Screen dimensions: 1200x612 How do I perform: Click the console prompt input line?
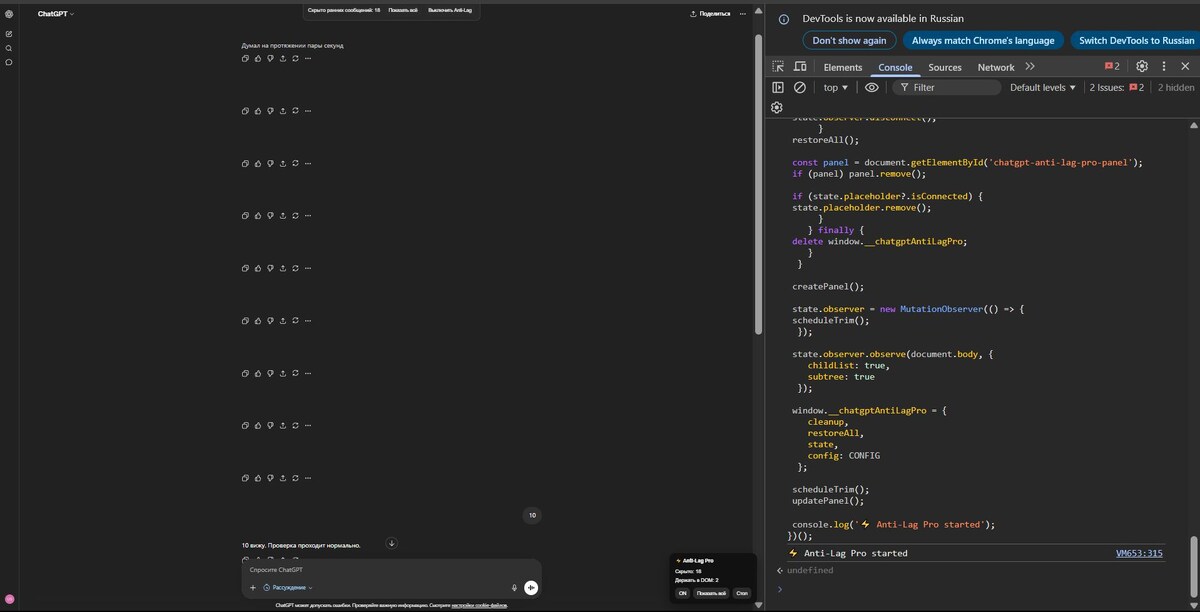click(x=980, y=589)
